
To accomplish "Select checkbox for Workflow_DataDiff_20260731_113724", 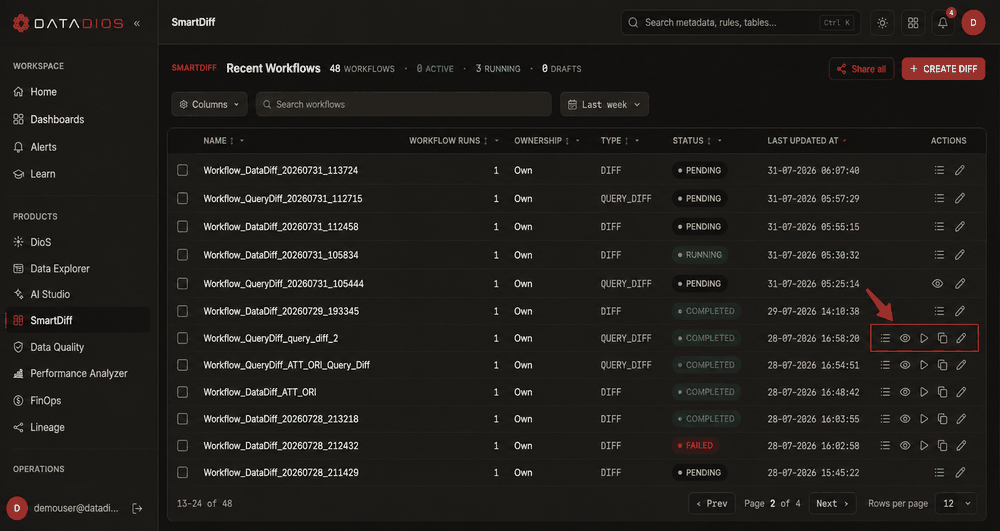I will [x=182, y=170].
